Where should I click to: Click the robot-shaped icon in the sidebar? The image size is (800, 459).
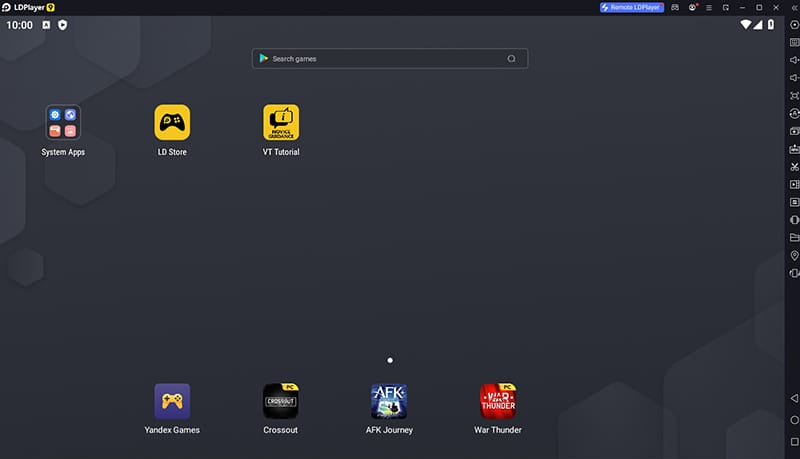[x=794, y=149]
